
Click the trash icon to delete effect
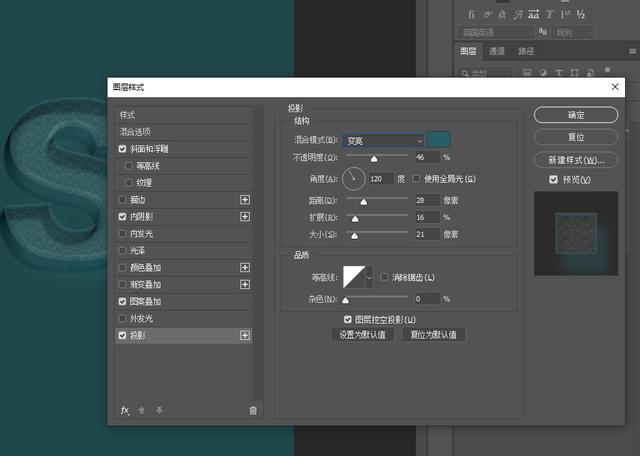(x=252, y=410)
